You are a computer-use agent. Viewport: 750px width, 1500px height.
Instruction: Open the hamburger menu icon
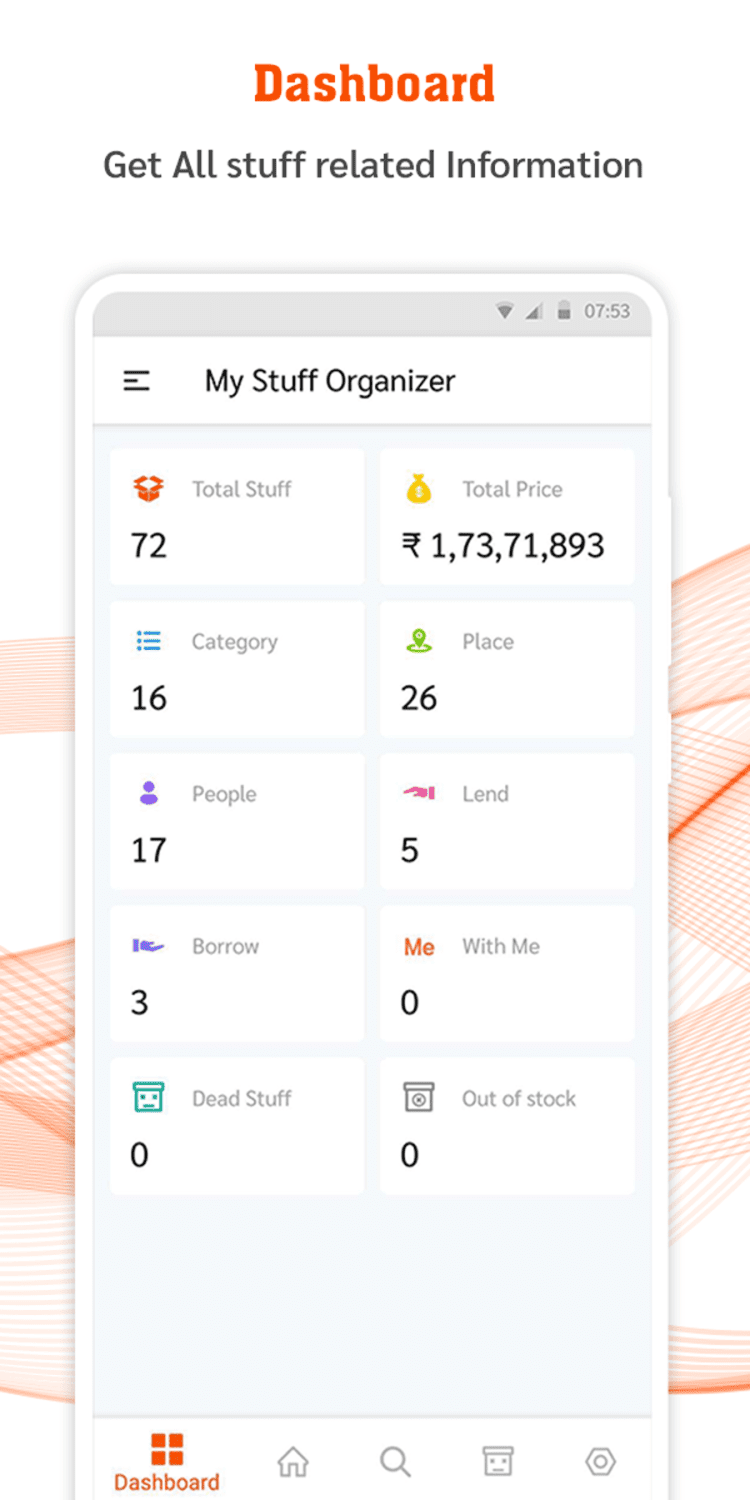click(137, 381)
